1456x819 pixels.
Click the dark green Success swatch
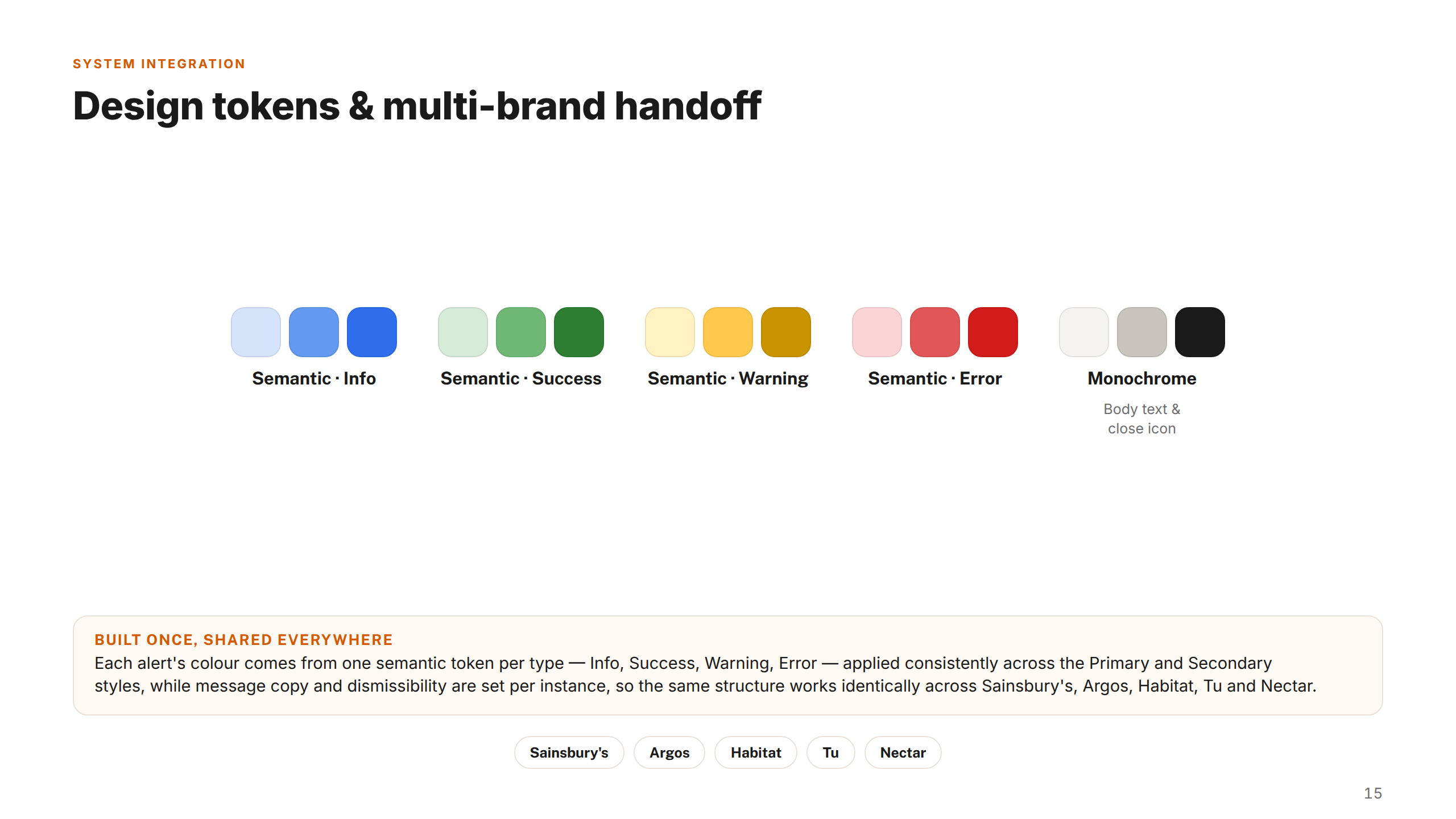tap(579, 332)
